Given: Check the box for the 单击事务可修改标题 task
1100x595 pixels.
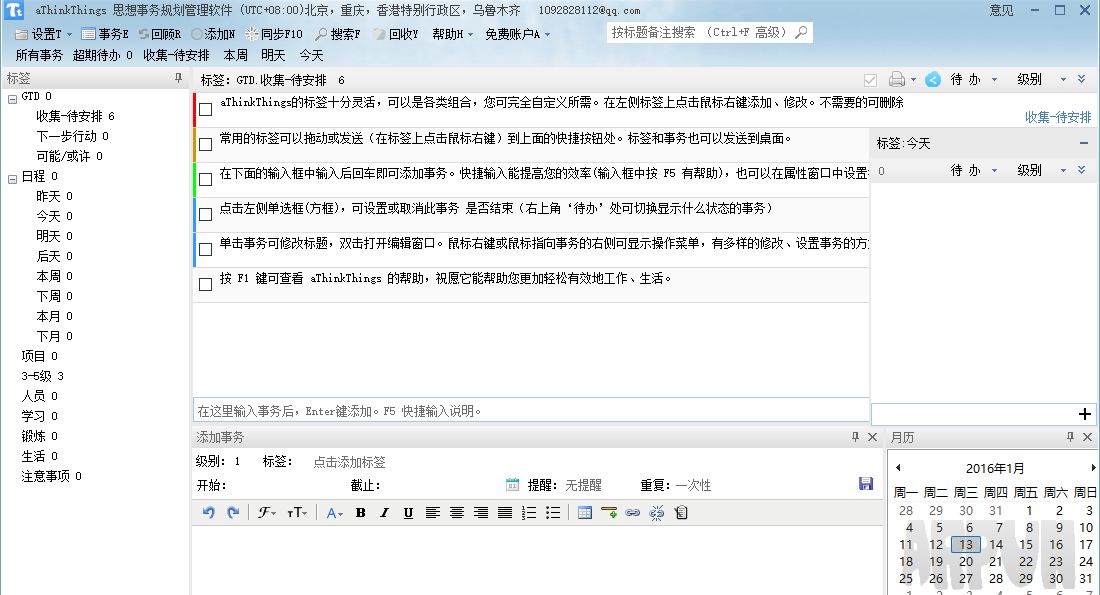Looking at the screenshot, I should tap(206, 249).
